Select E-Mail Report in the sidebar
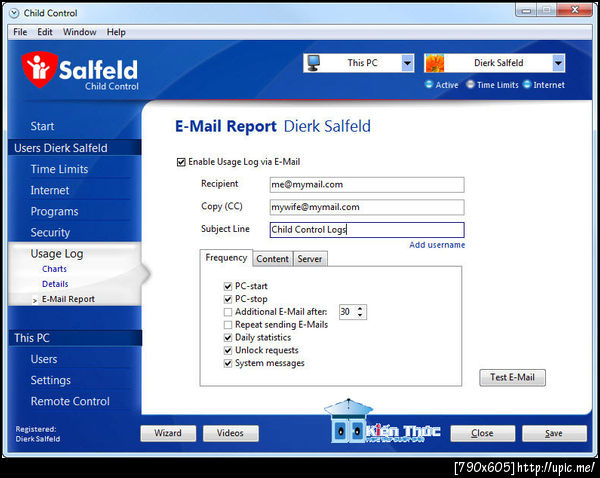The width and height of the screenshot is (600, 478). pos(68,299)
